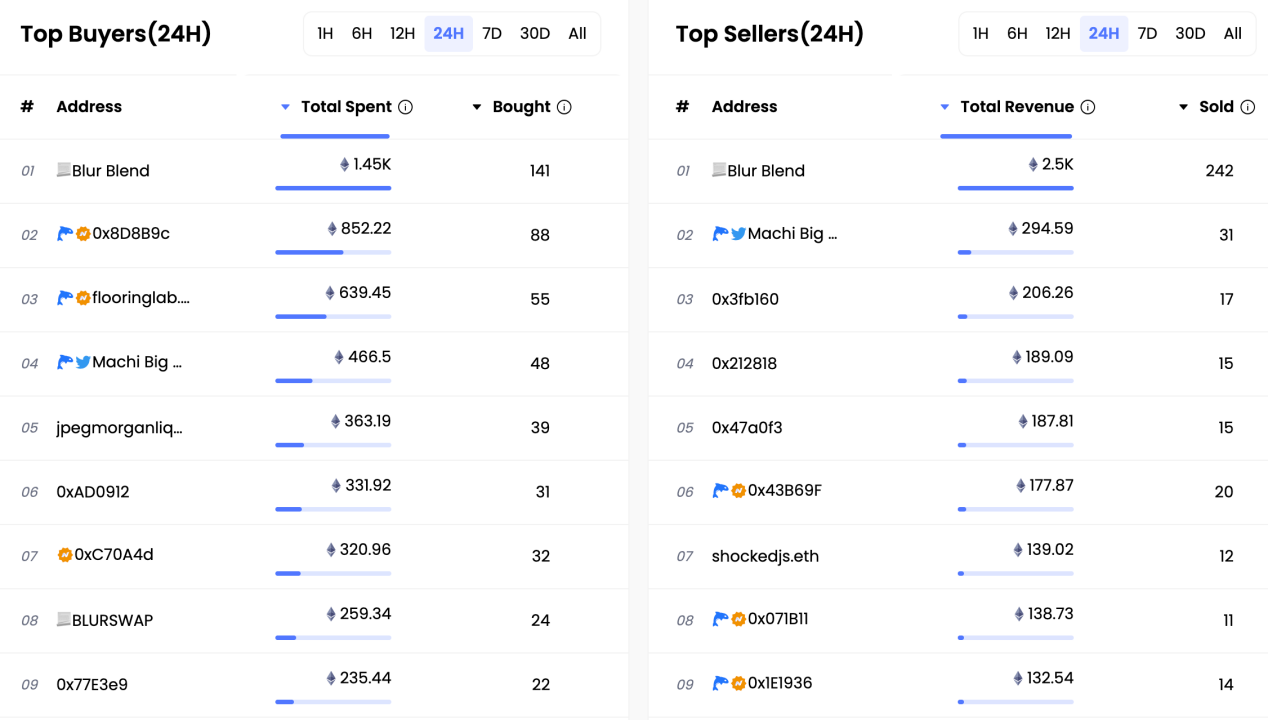This screenshot has width=1268, height=720.
Task: Open the shockedjs.eth seller address
Action: (x=765, y=556)
